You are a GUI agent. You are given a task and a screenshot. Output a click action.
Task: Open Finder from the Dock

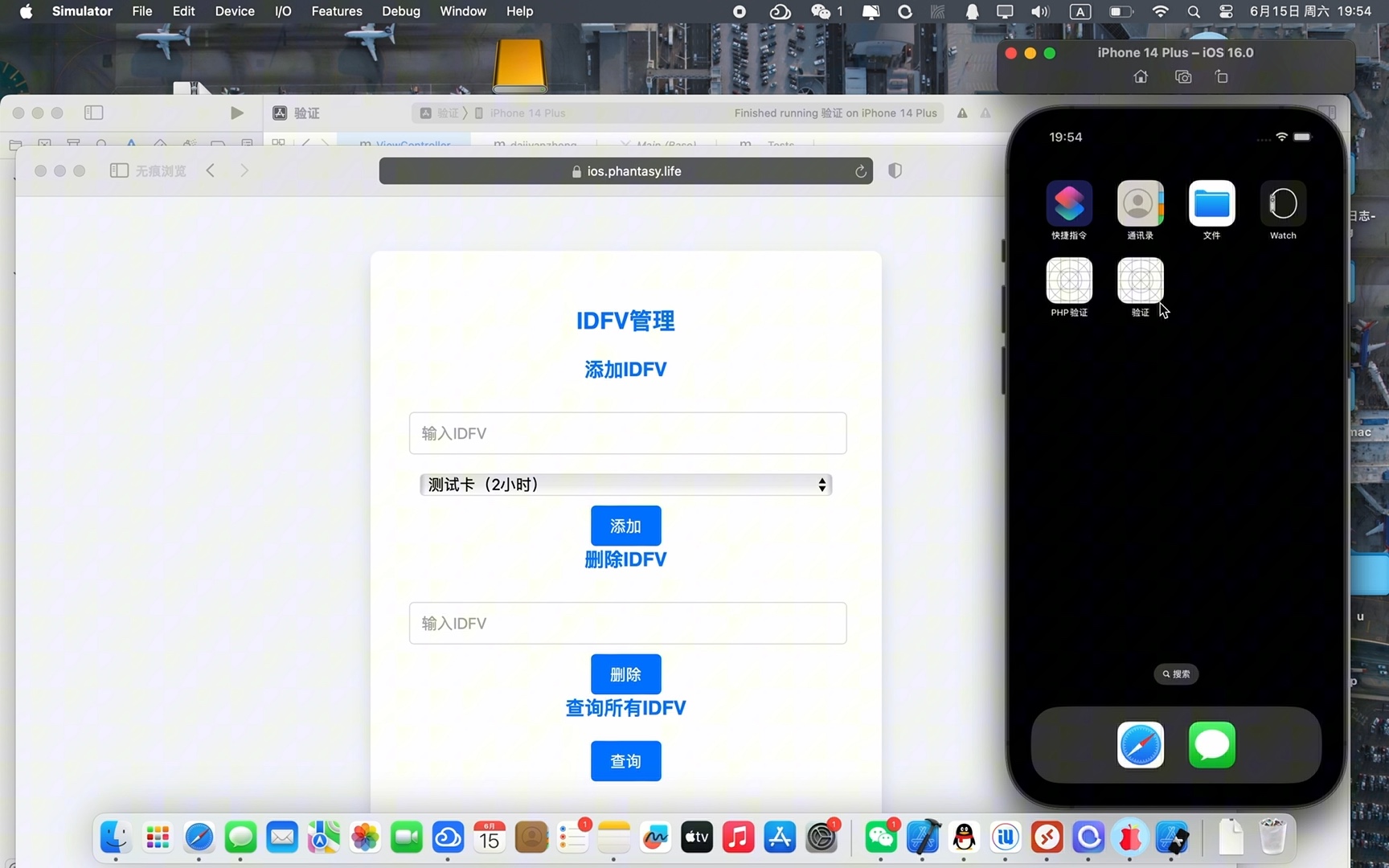pos(116,837)
